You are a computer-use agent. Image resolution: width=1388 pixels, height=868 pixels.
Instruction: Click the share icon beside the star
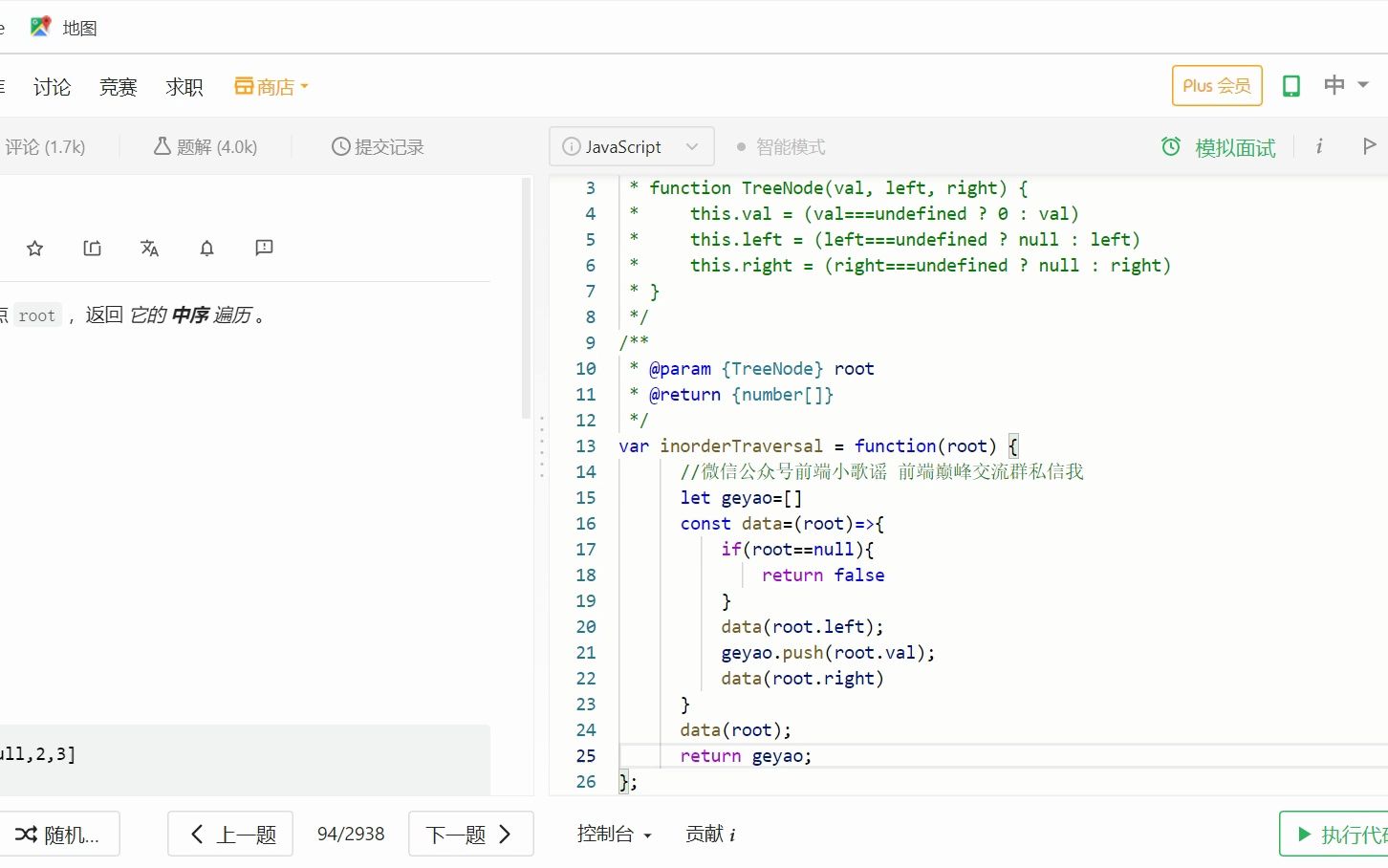[92, 249]
